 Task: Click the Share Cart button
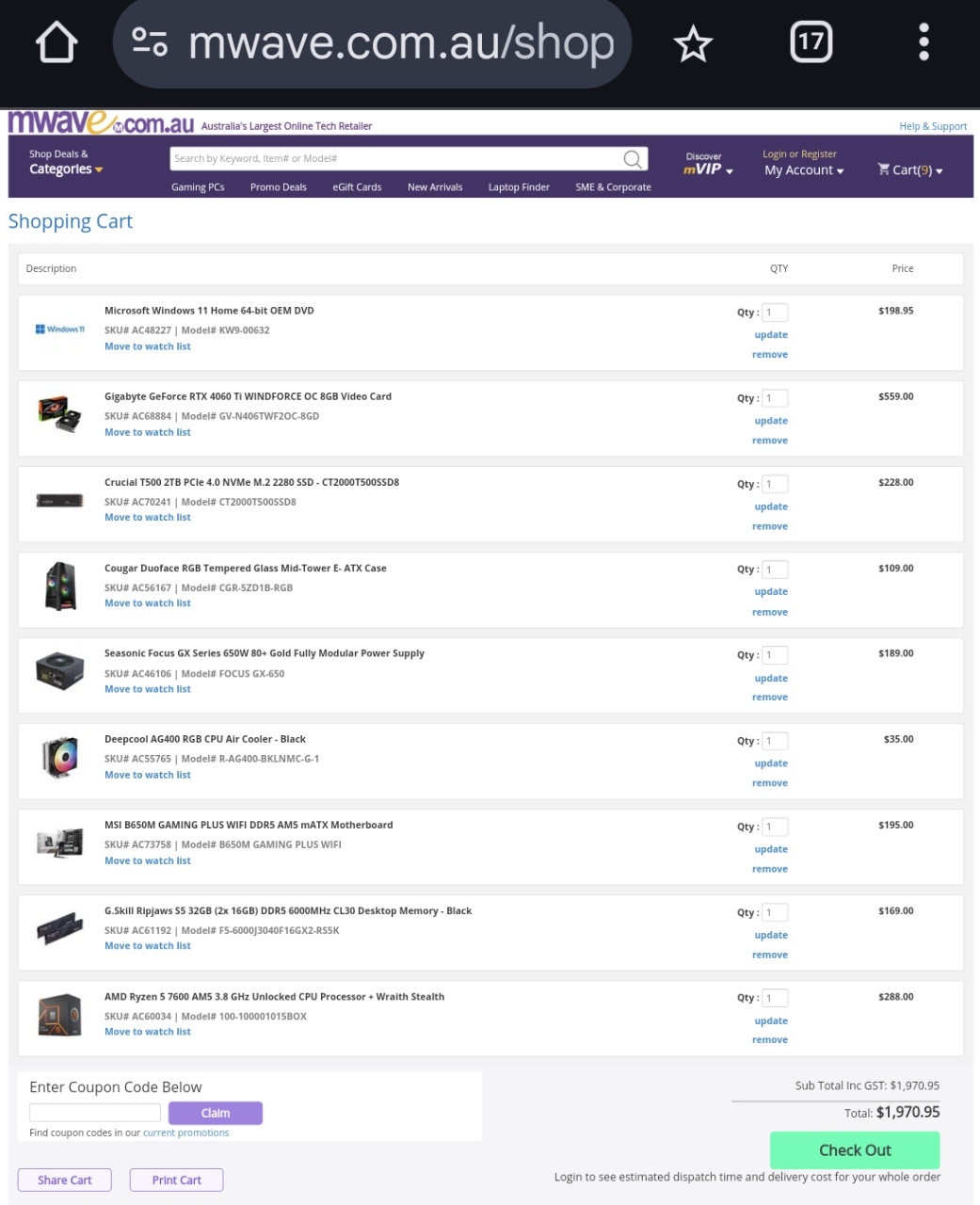(65, 1180)
